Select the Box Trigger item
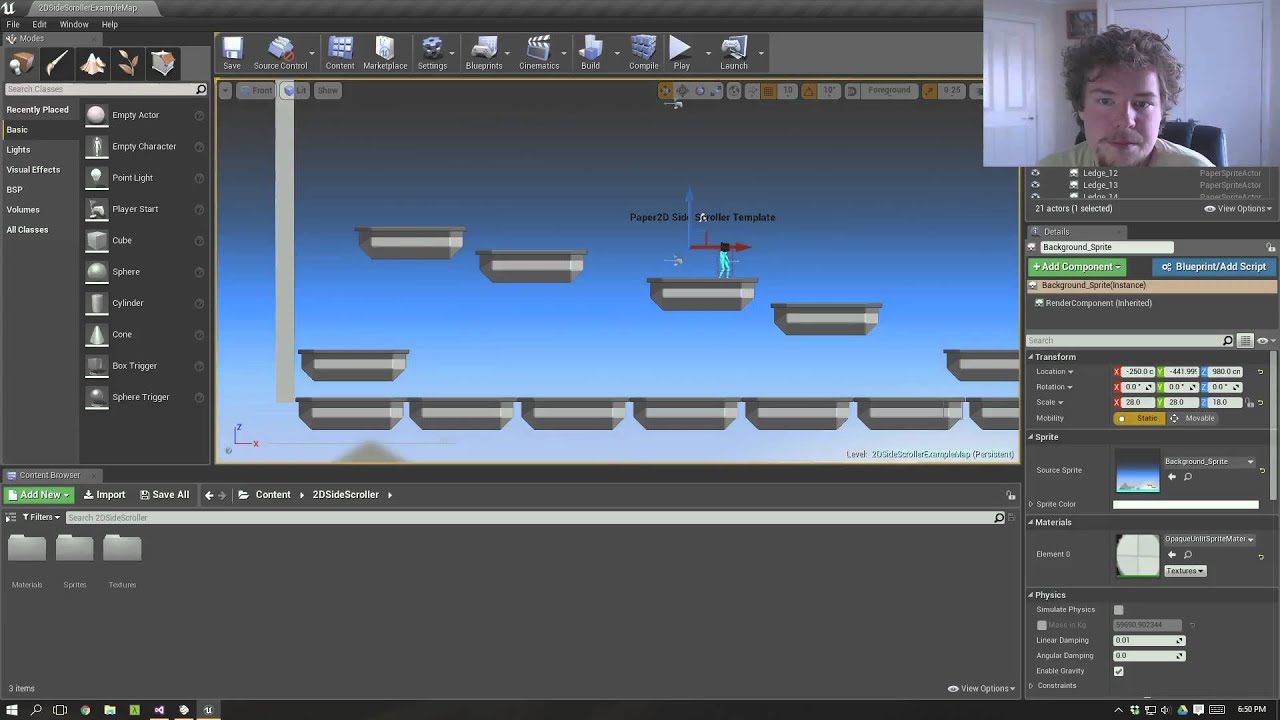Image resolution: width=1280 pixels, height=720 pixels. [x=145, y=365]
